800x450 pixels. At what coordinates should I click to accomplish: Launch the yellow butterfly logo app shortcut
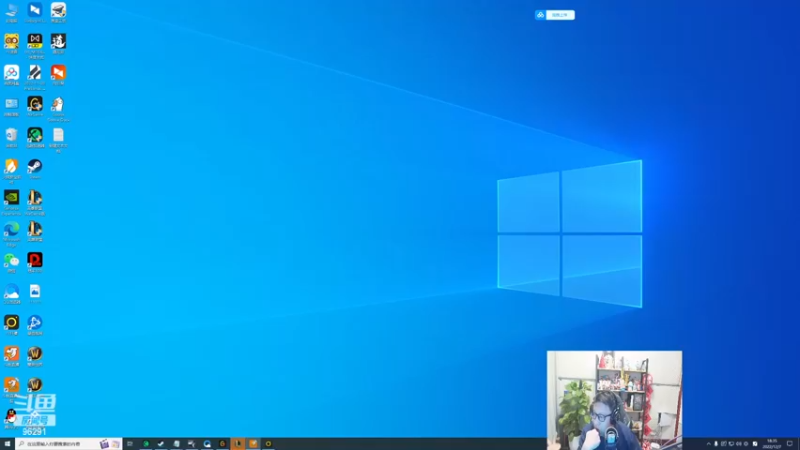(35, 46)
